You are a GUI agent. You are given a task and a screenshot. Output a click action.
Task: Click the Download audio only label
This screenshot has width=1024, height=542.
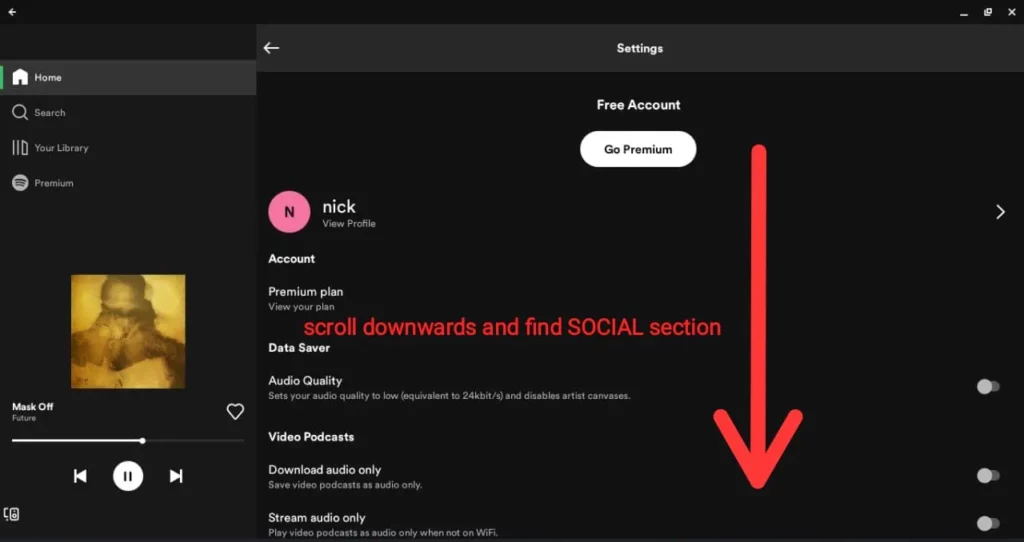click(325, 470)
